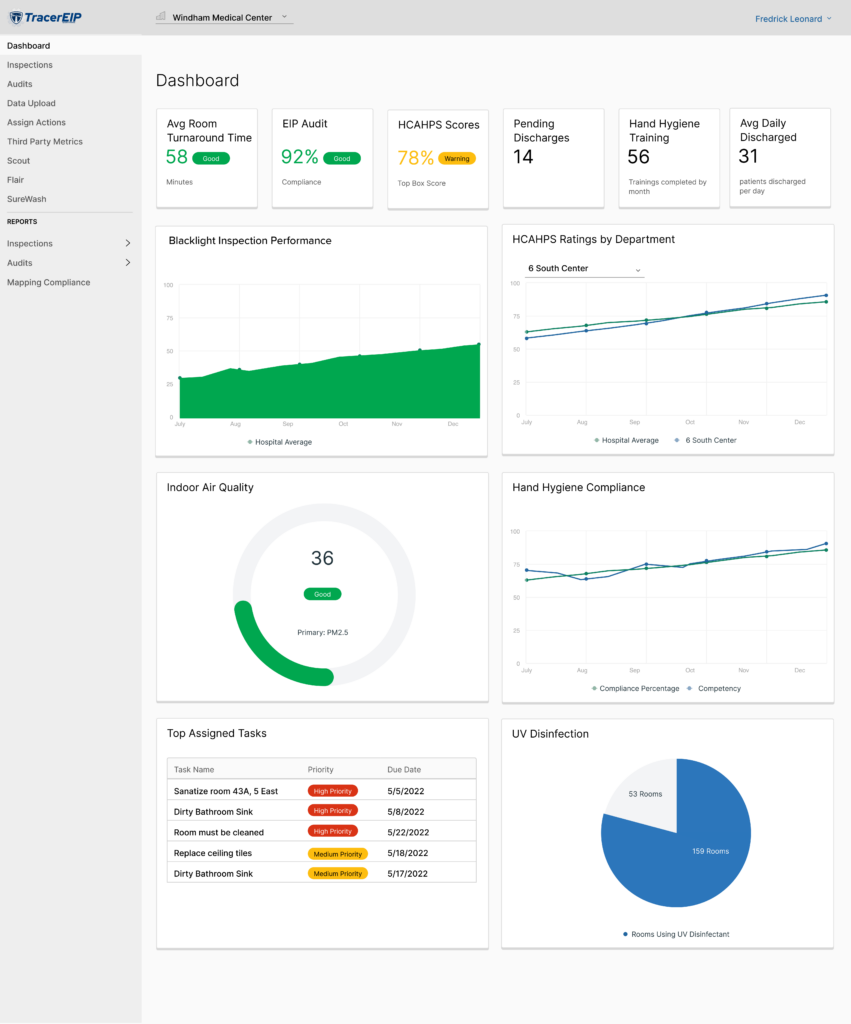Image resolution: width=851 pixels, height=1024 pixels.
Task: Open the SureWash sidebar link
Action: 26,199
